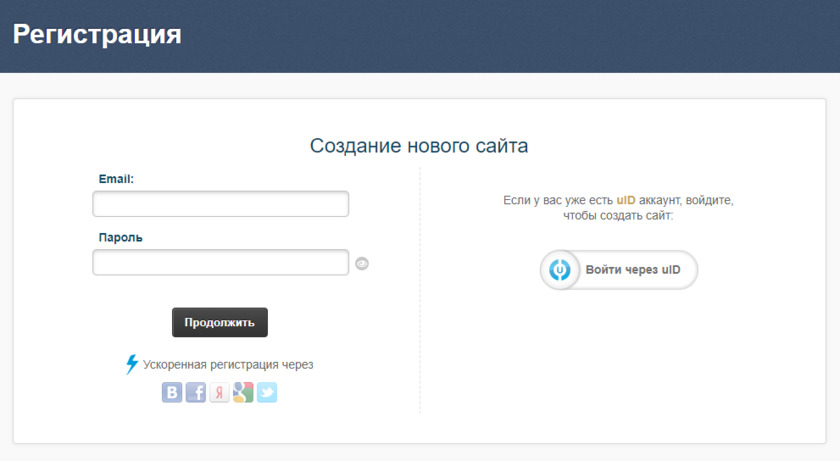Click the Регистрация page heading
Viewport: 840px width, 461px height.
[97, 35]
